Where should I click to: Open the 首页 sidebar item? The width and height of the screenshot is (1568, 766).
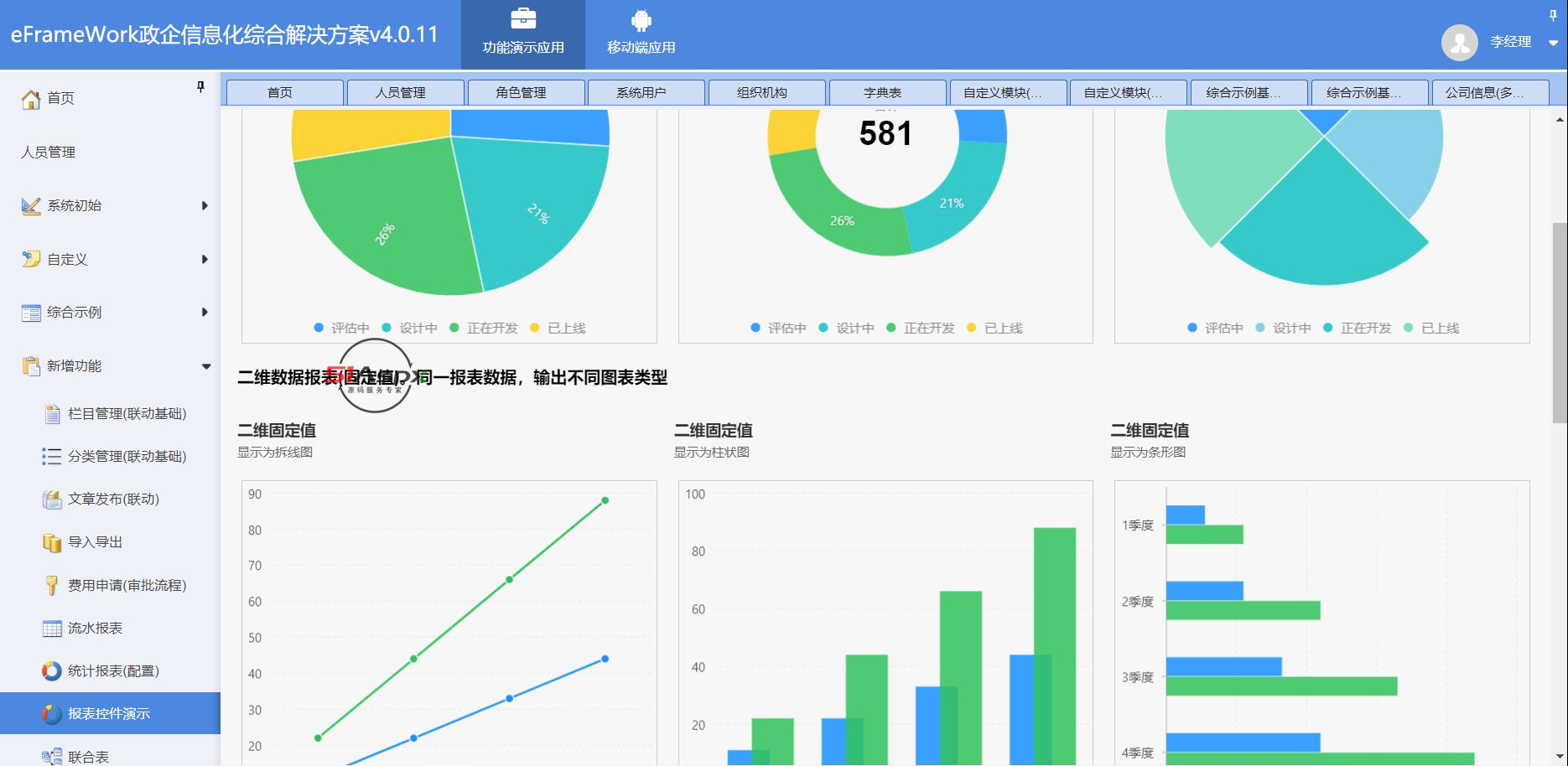tap(110, 98)
